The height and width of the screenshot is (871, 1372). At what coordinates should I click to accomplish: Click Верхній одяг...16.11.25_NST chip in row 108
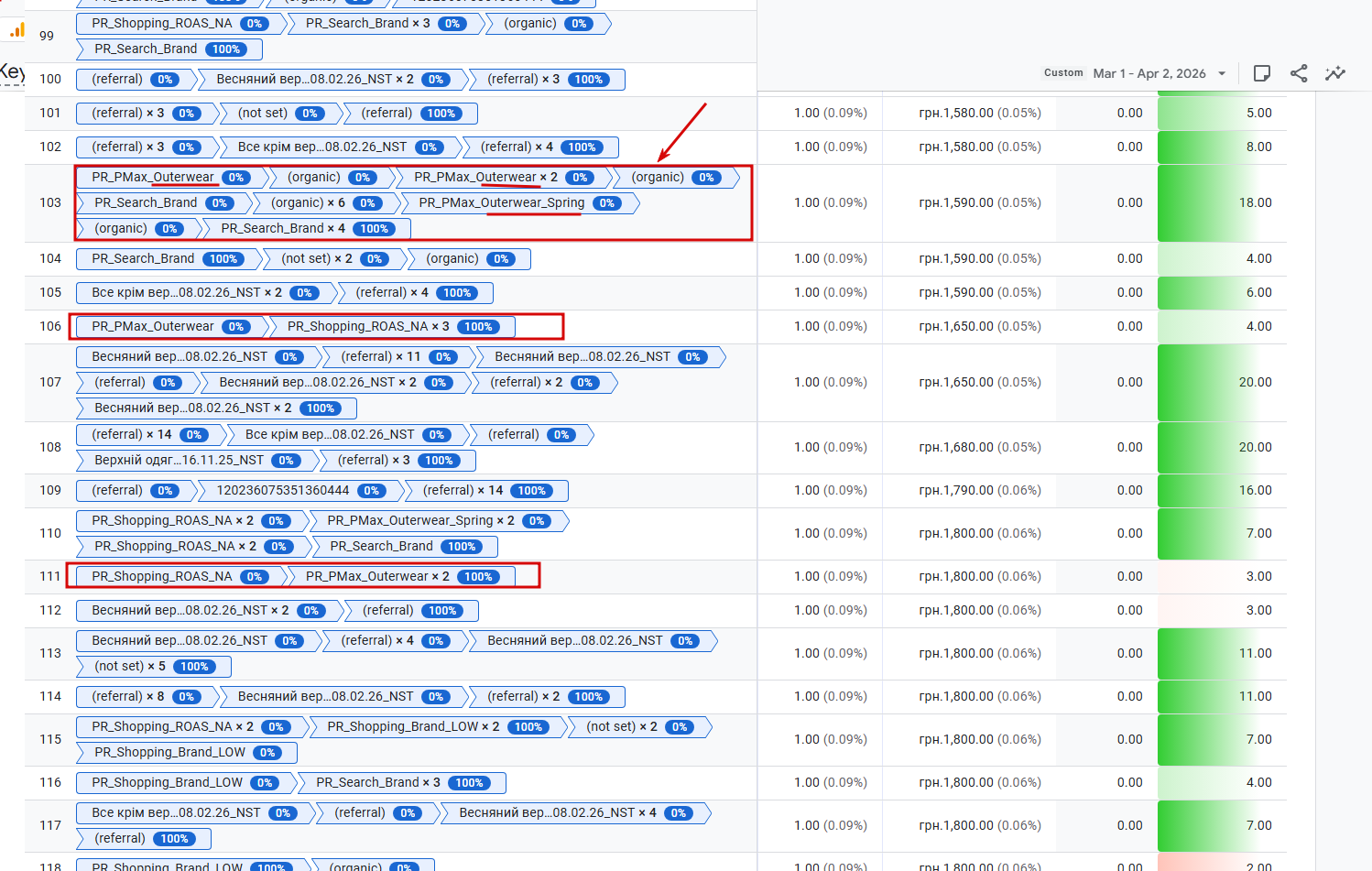point(197,461)
